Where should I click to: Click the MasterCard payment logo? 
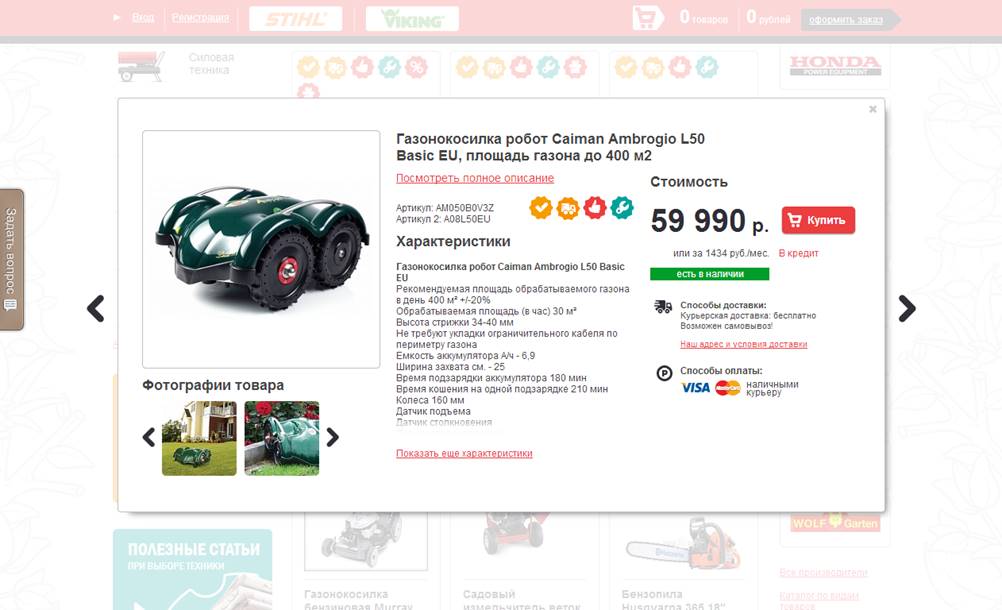[x=727, y=388]
